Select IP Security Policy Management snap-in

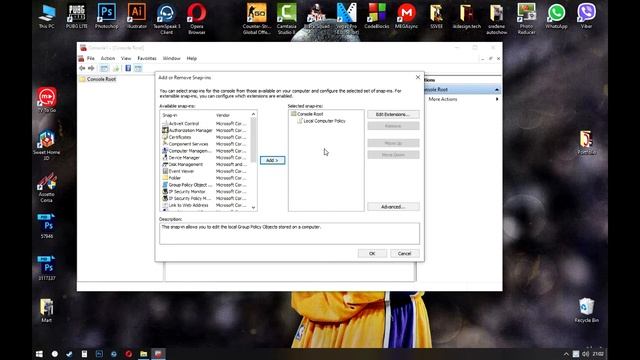coord(189,198)
